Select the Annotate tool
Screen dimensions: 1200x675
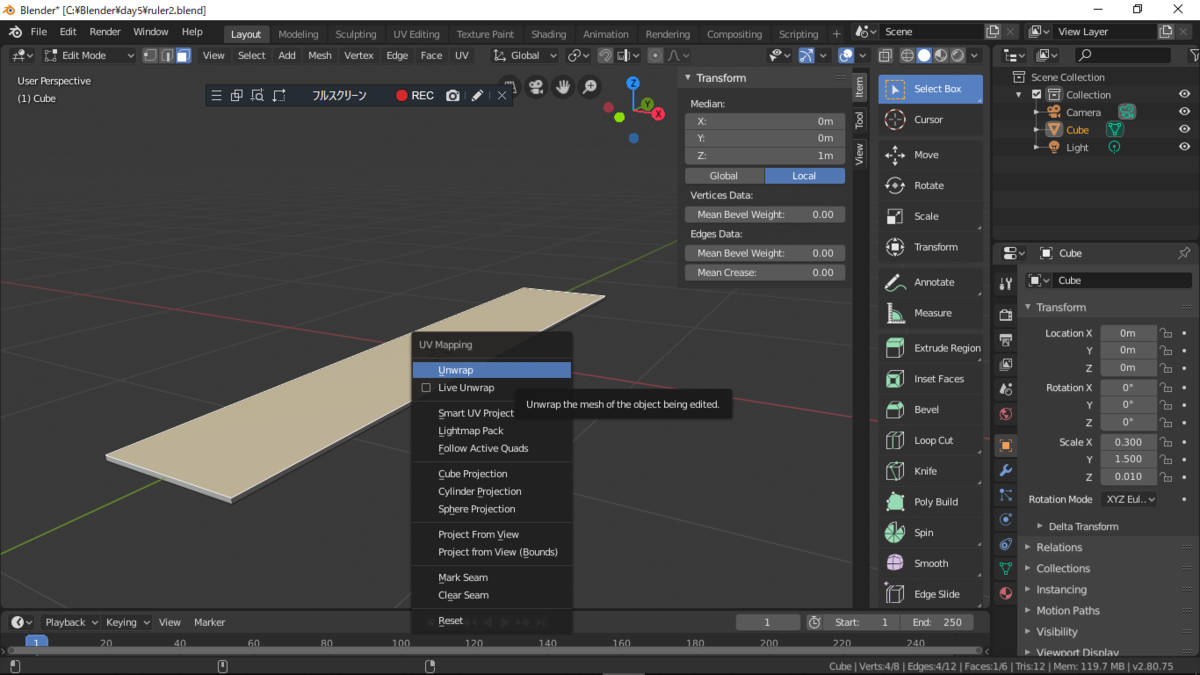pos(930,282)
